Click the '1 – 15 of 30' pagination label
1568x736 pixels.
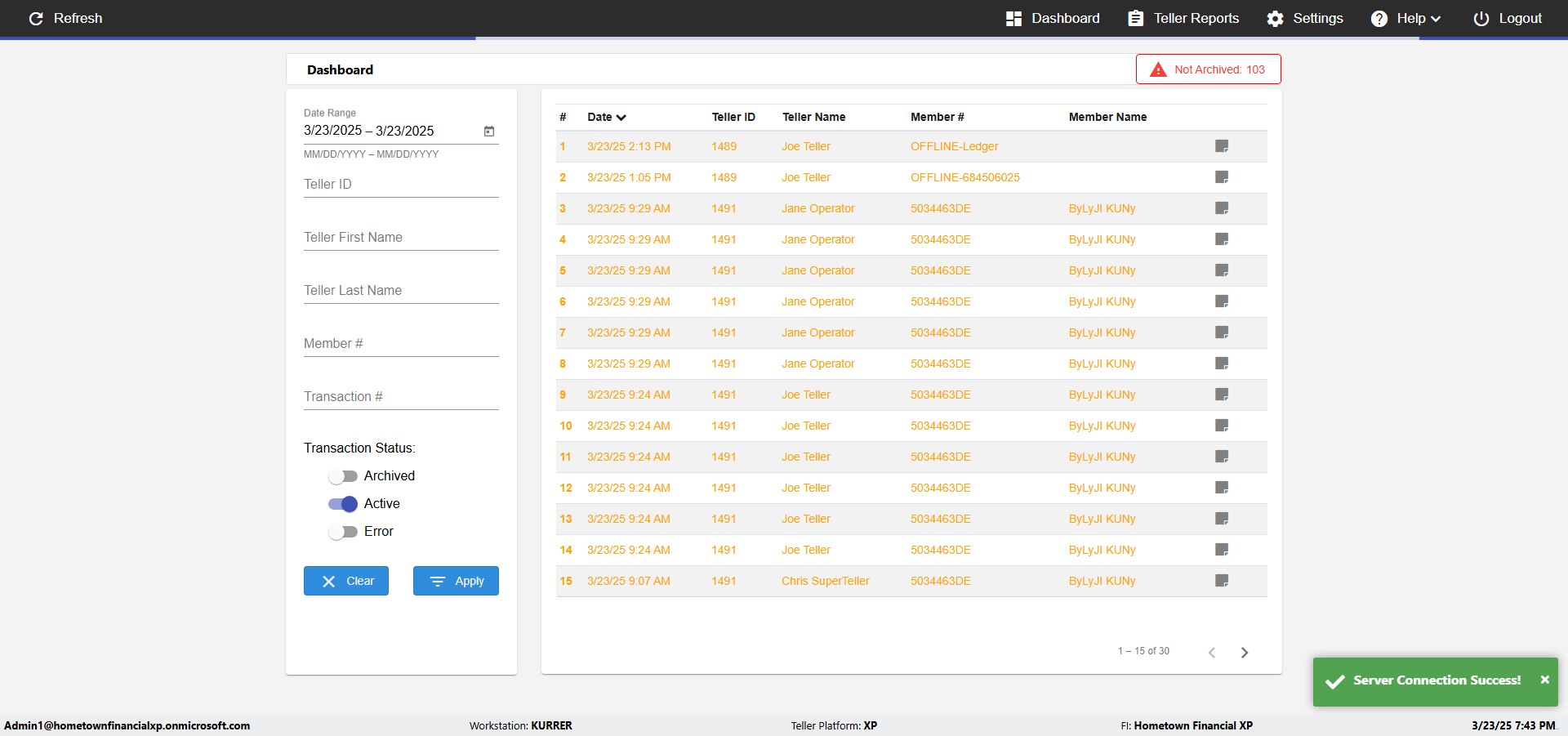tap(1143, 651)
